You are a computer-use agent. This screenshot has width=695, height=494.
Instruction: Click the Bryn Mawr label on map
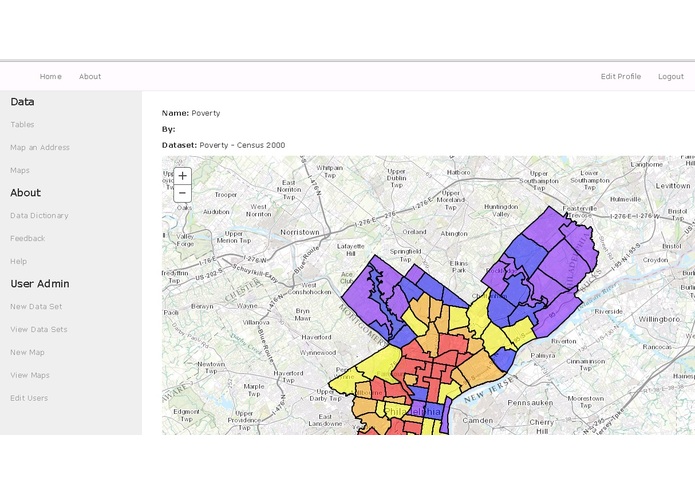303,315
